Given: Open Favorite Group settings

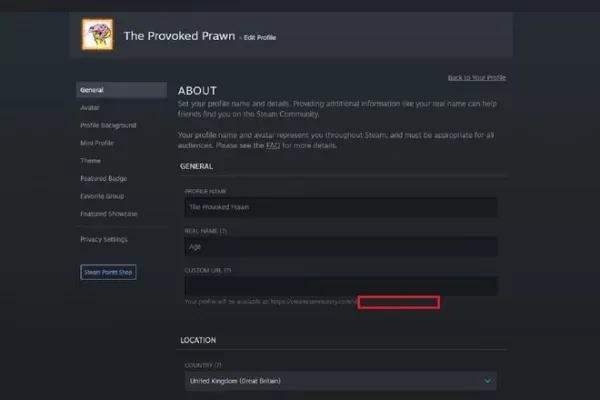Looking at the screenshot, I should (x=102, y=196).
